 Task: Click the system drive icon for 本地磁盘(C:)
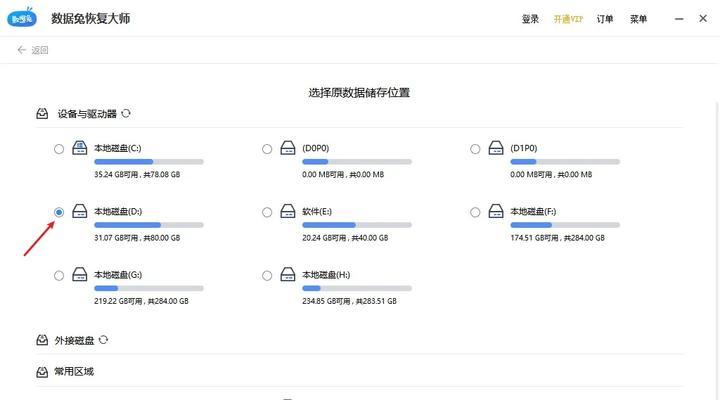coord(80,147)
